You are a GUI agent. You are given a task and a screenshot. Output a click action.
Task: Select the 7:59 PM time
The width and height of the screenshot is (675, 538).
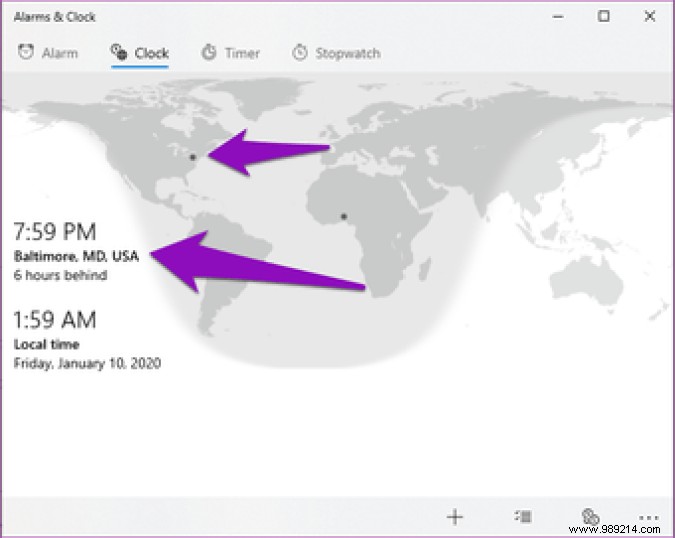pyautogui.click(x=55, y=232)
